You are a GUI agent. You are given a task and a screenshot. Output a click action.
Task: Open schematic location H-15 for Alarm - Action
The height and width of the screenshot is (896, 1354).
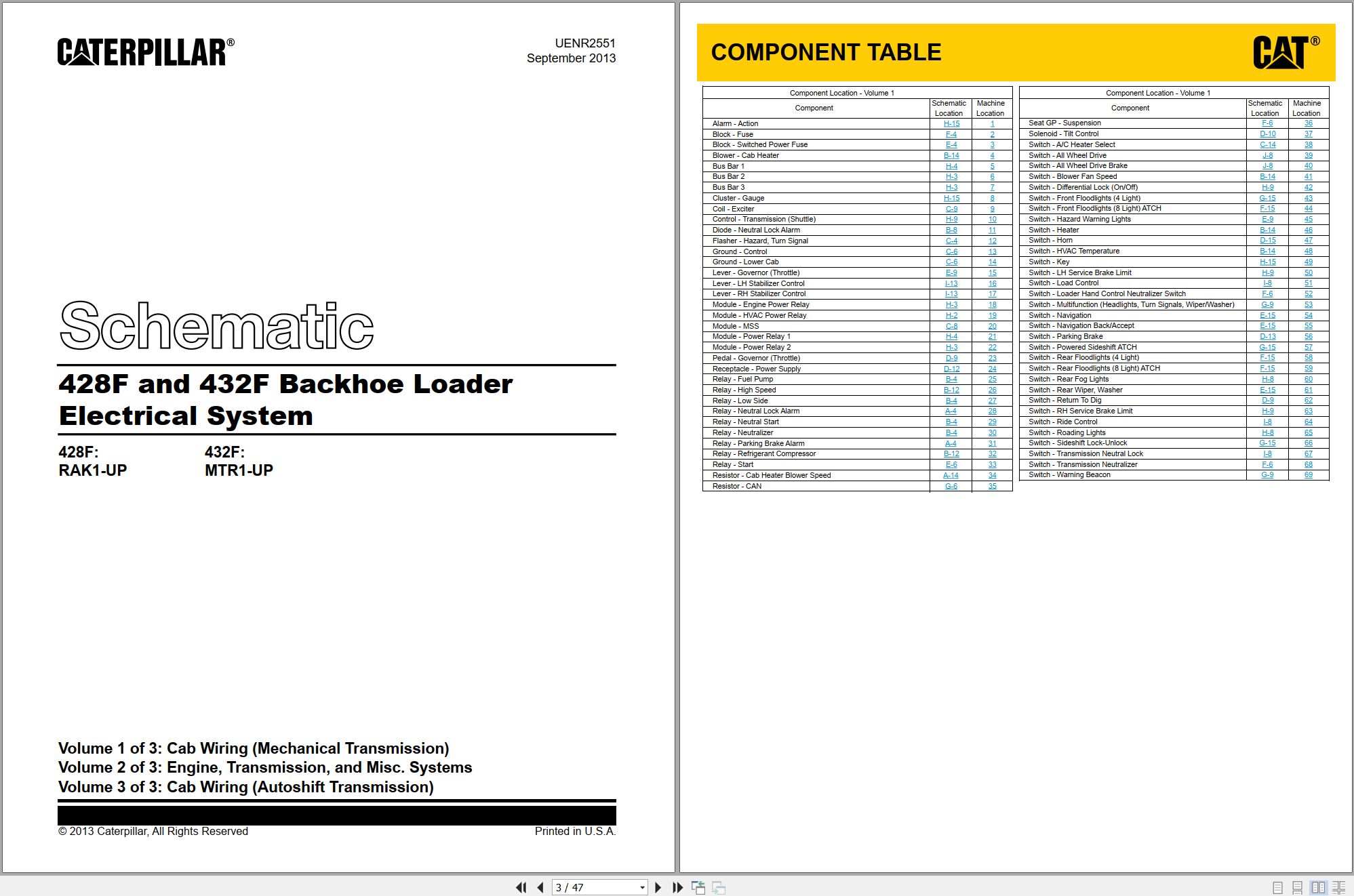(951, 123)
